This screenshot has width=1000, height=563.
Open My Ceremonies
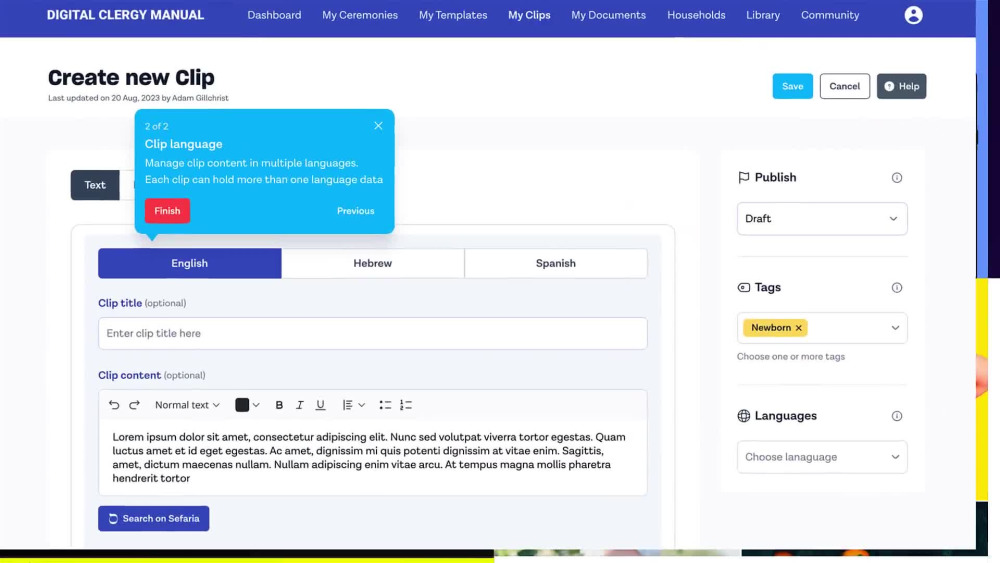tap(360, 15)
